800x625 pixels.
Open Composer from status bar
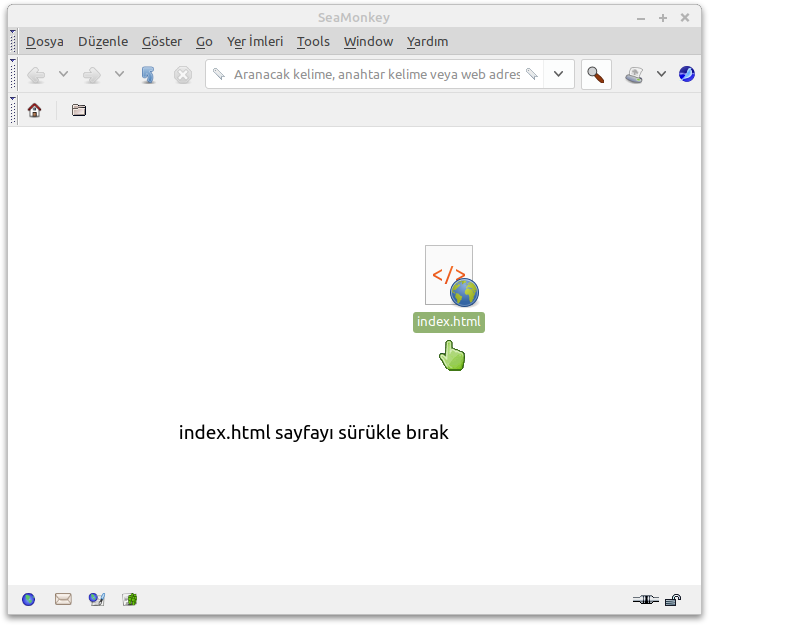click(97, 599)
